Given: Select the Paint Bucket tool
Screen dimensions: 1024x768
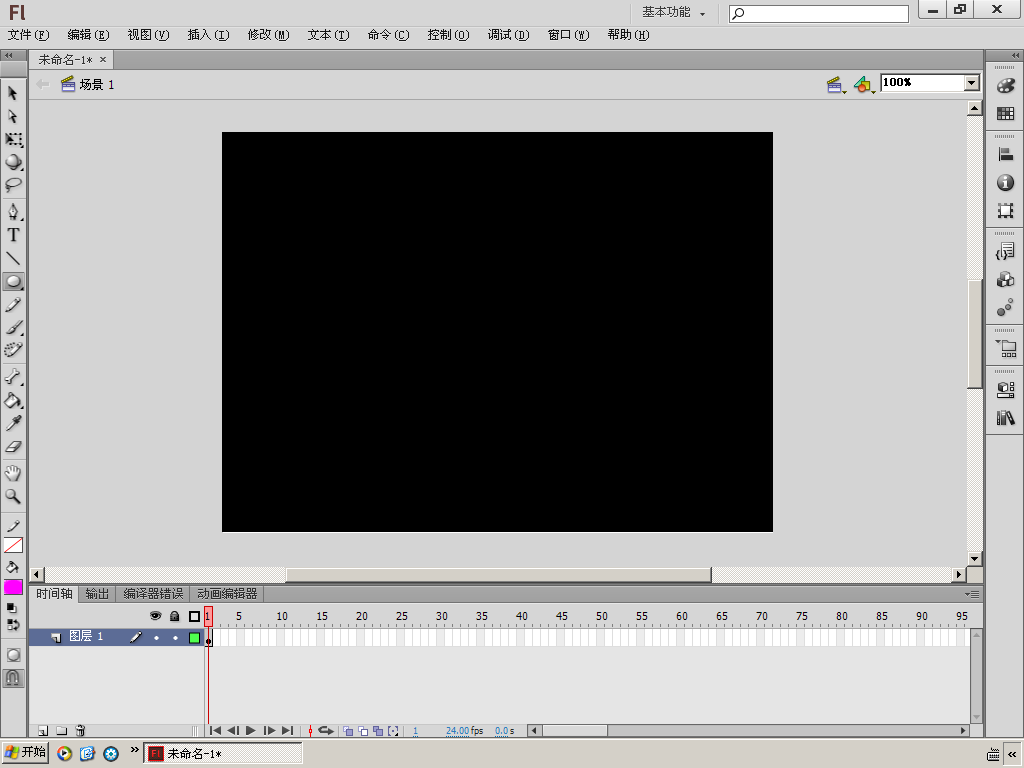Looking at the screenshot, I should 13,400.
